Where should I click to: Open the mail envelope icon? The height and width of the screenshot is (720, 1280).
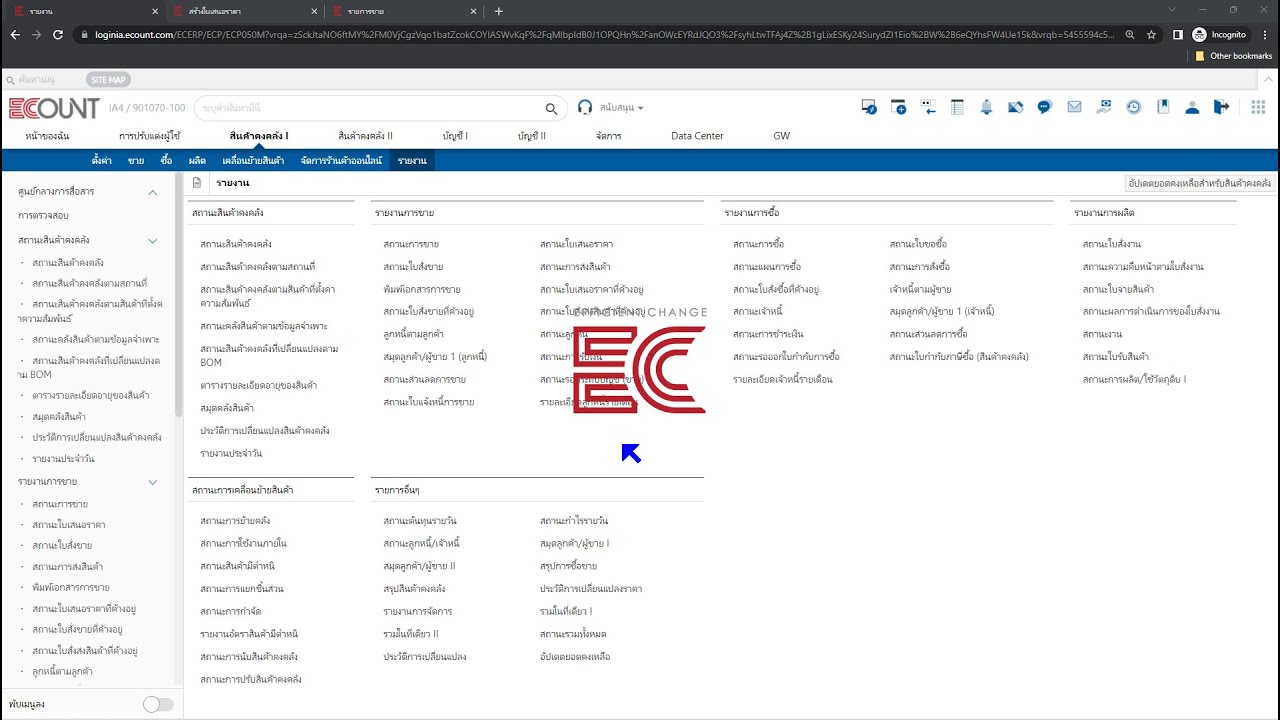(x=1074, y=107)
